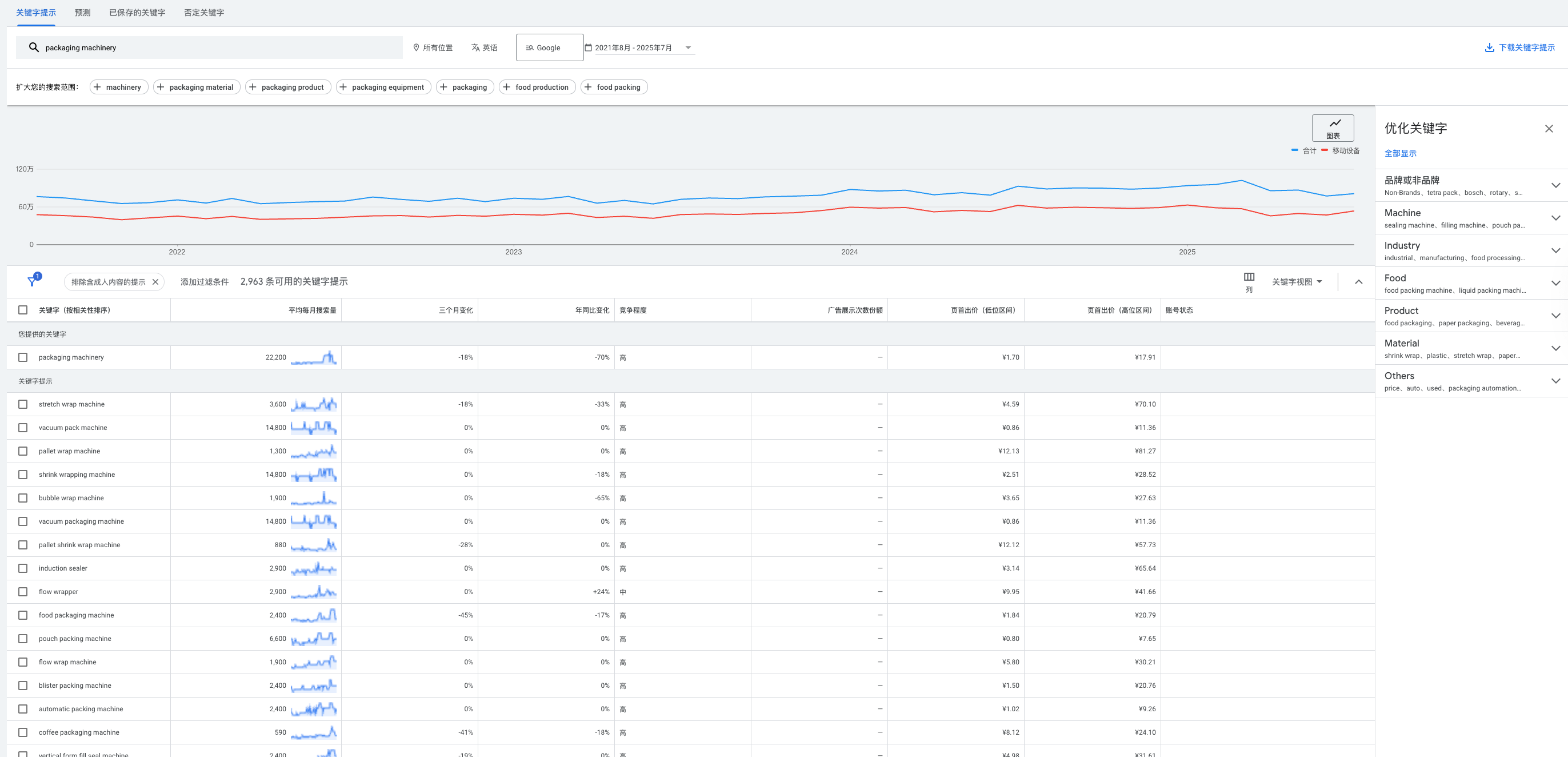Open the keyword view dropdown
1568x757 pixels.
(1297, 282)
